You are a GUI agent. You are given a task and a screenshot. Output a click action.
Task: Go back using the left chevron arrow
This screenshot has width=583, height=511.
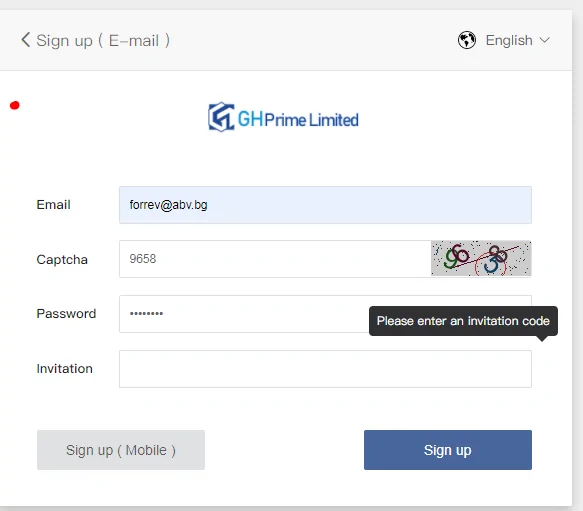[25, 39]
